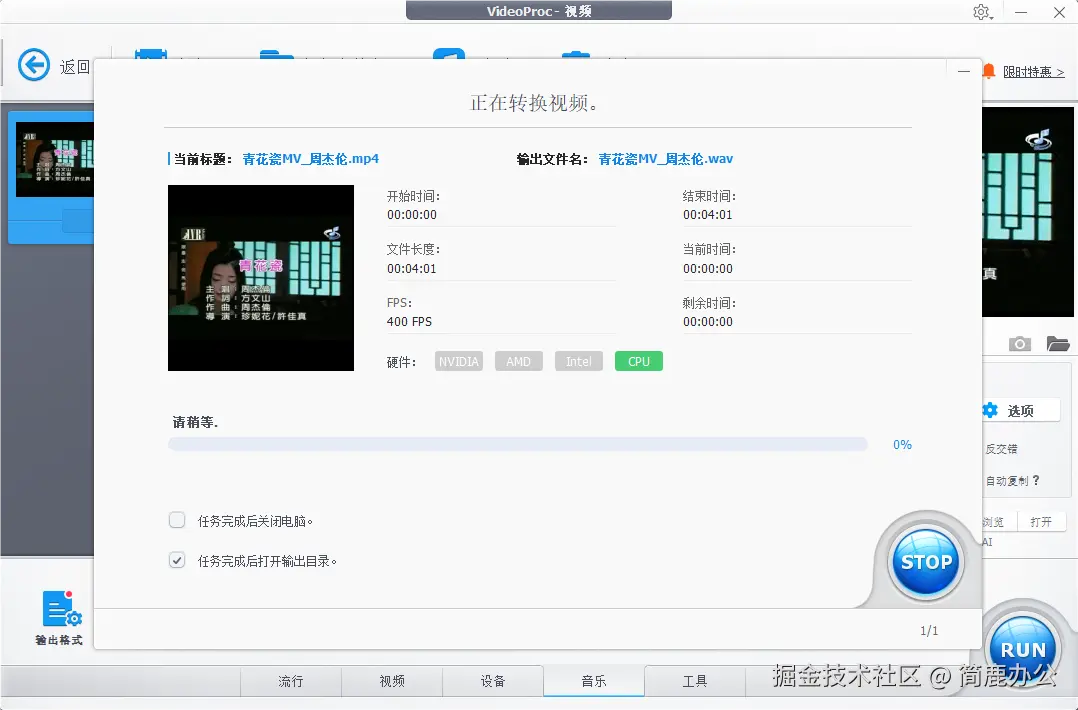Open the settings gear in the title bar

pyautogui.click(x=981, y=12)
